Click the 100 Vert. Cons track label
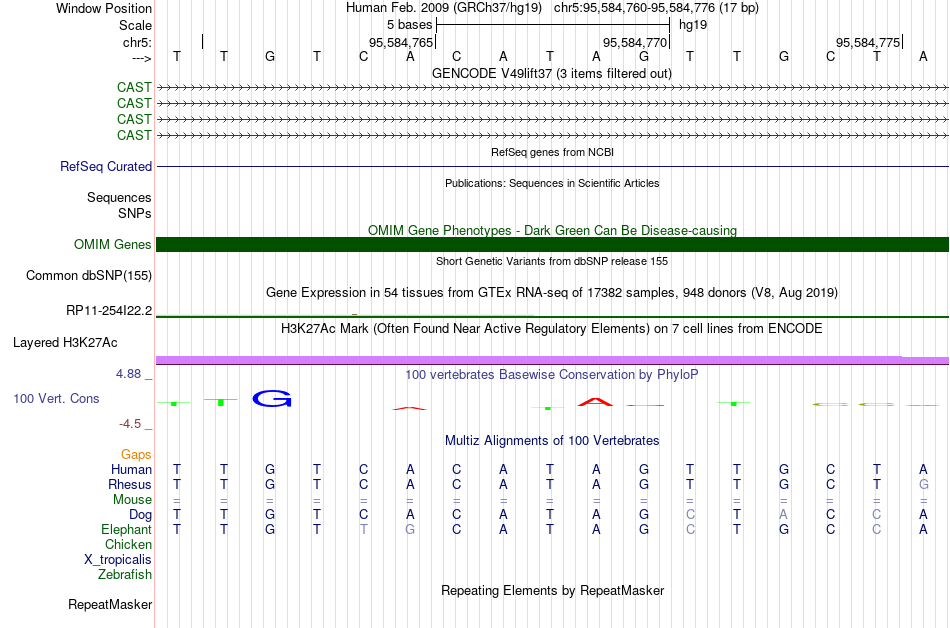This screenshot has width=950, height=628. coord(56,398)
